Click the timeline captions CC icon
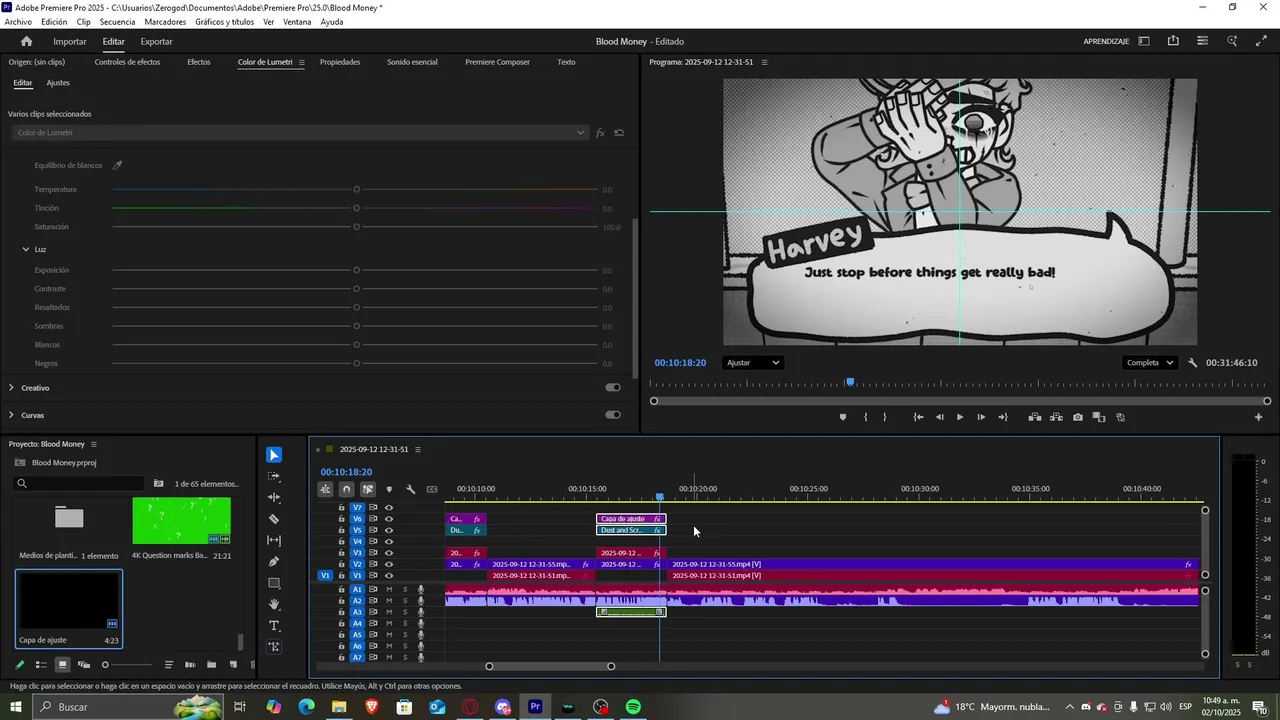Viewport: 1280px width, 720px height. click(432, 489)
